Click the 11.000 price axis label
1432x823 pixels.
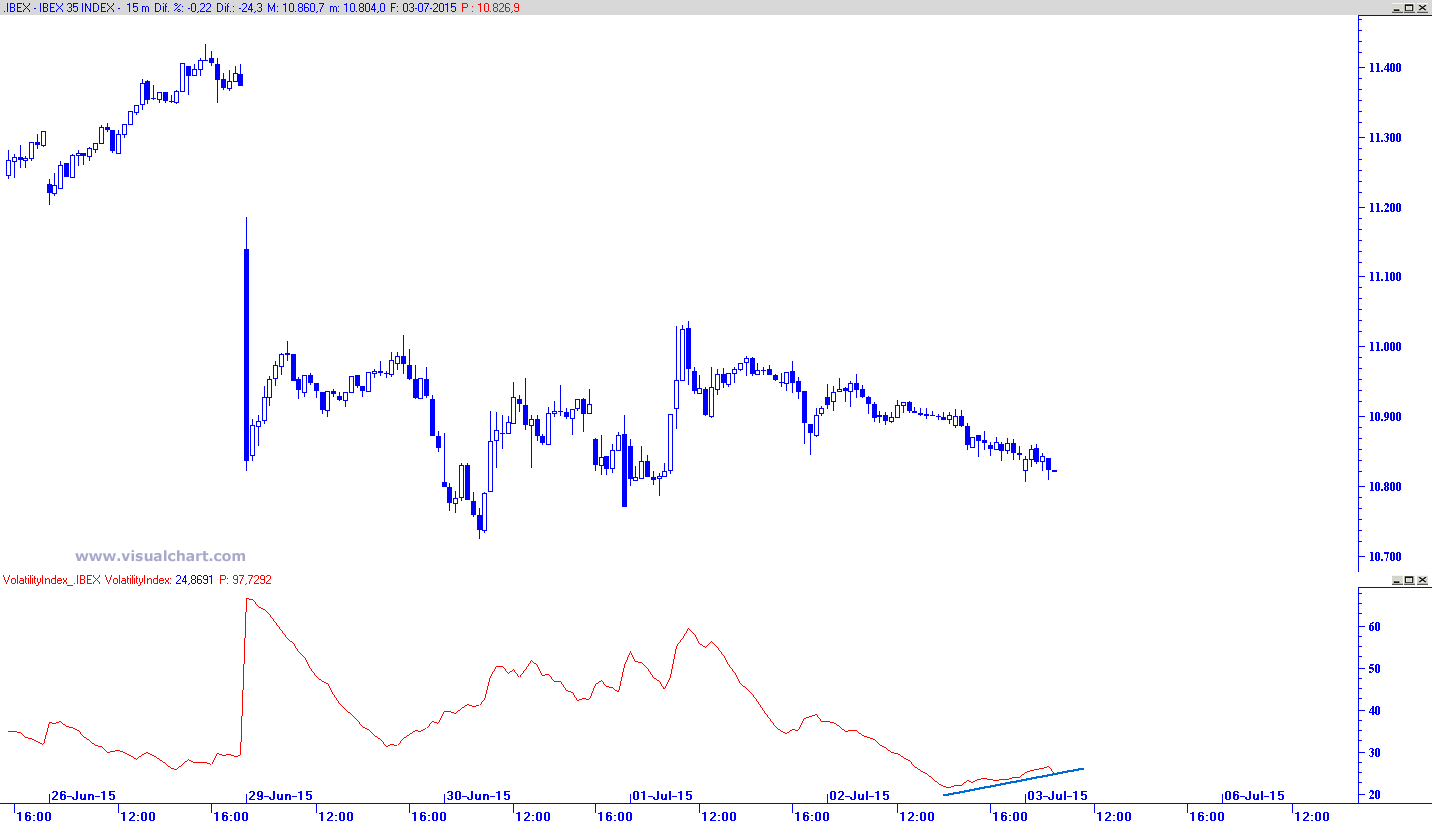click(1386, 347)
